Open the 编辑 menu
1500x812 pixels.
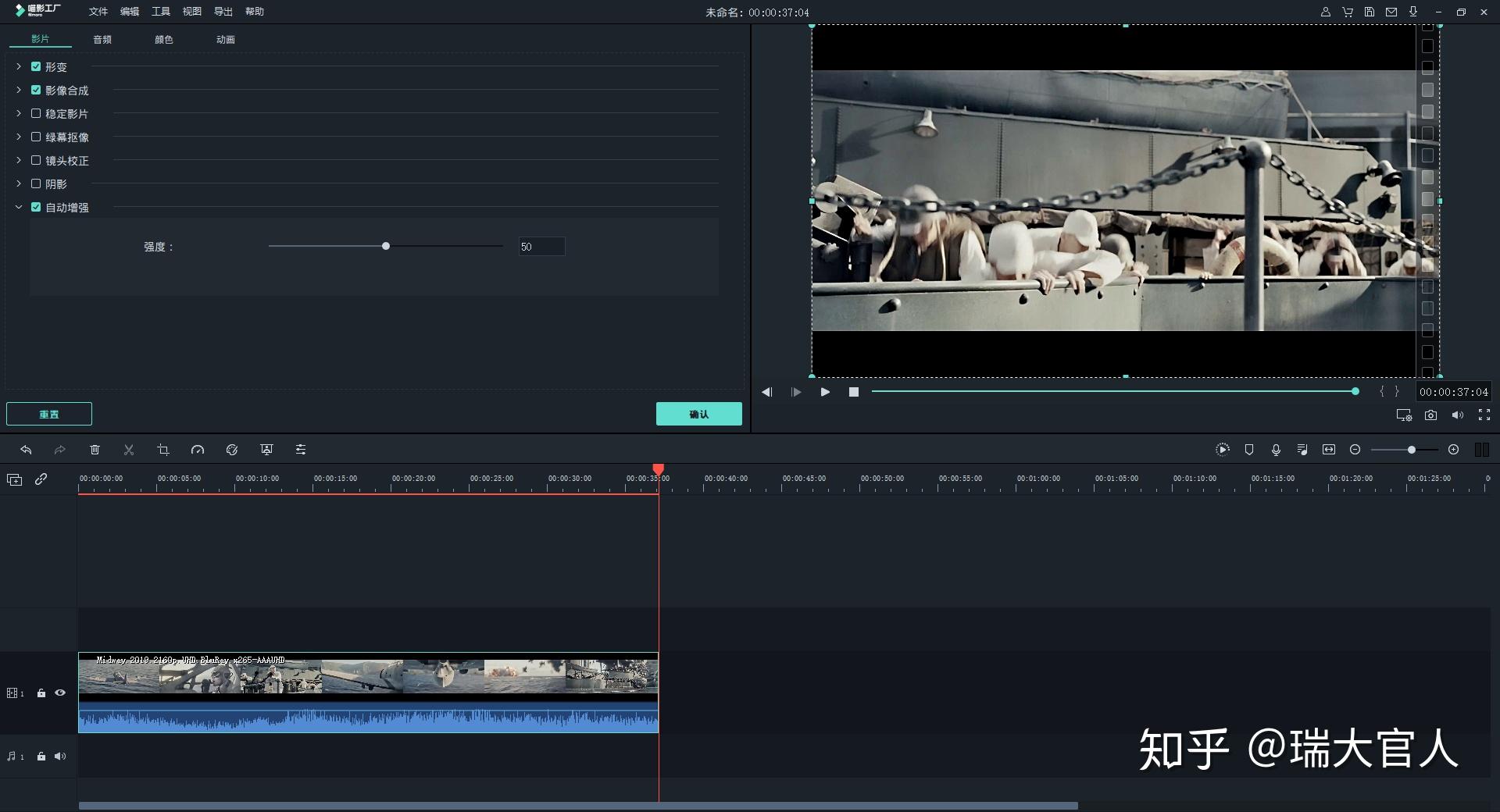pos(130,12)
